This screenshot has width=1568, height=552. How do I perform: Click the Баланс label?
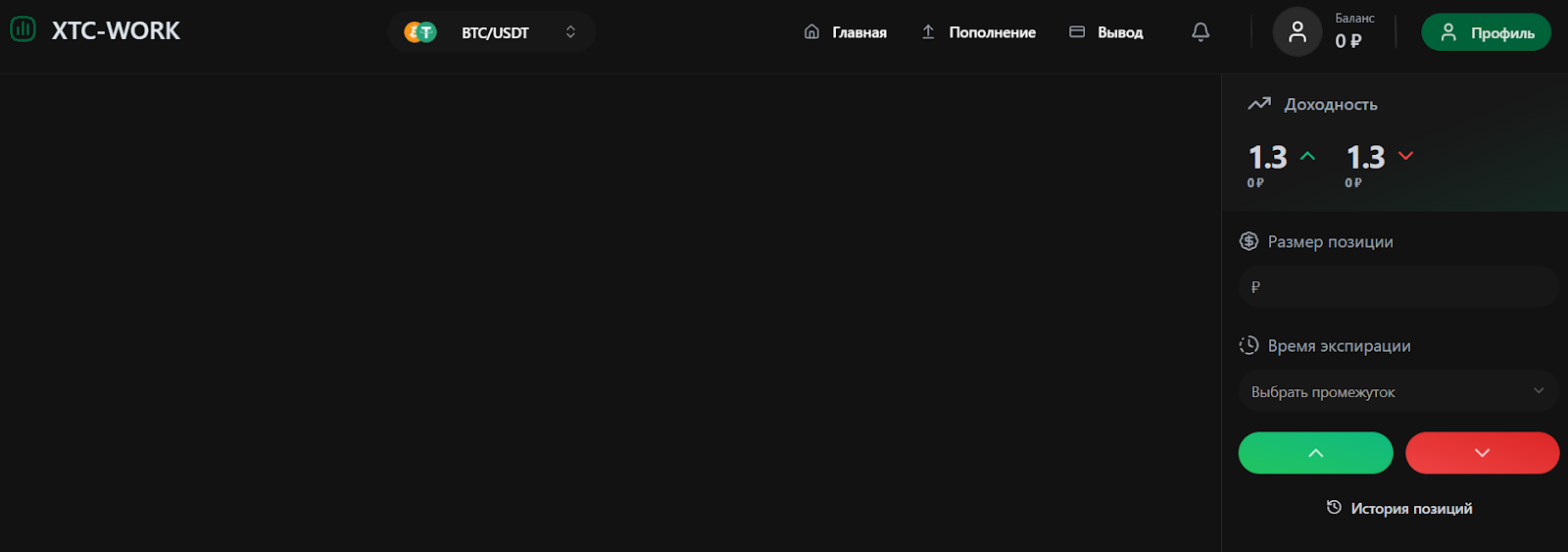[1354, 18]
